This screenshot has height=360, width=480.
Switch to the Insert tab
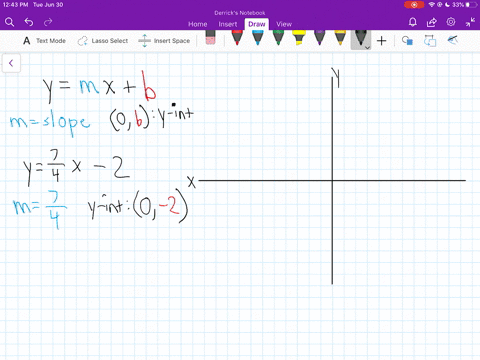228,24
